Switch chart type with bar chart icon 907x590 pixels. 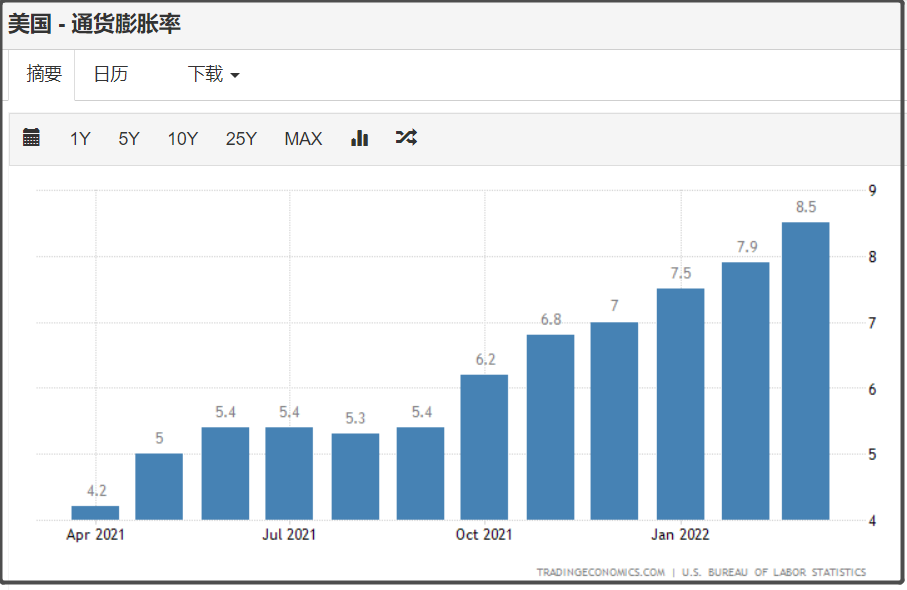click(360, 138)
